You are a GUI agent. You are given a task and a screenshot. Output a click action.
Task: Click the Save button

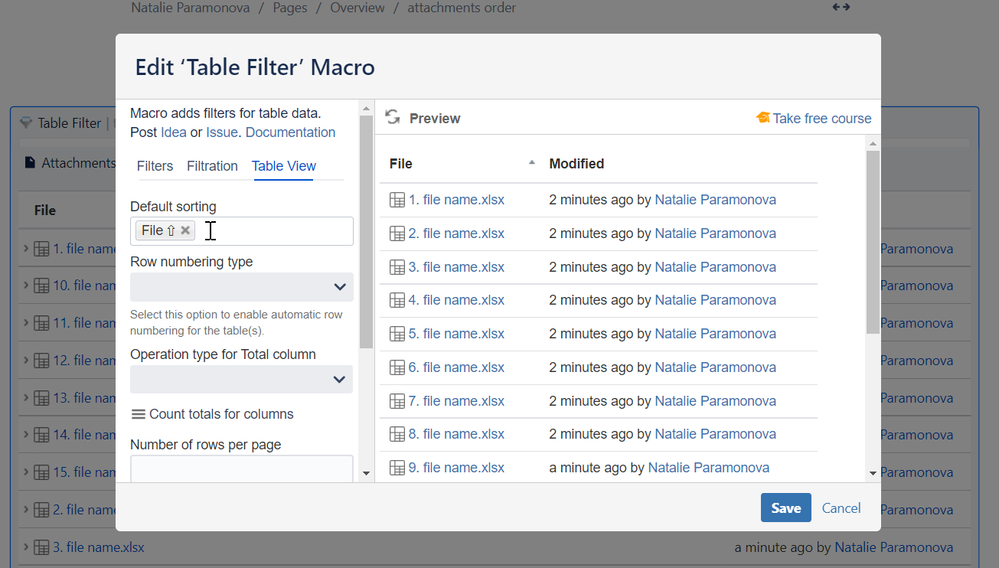click(x=786, y=508)
